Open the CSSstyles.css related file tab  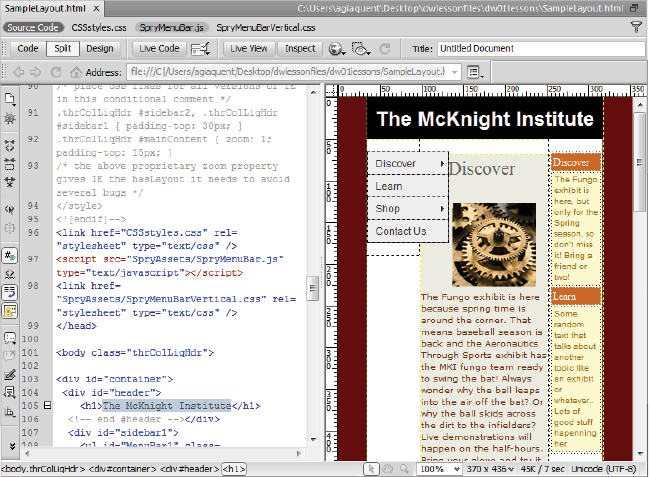pos(99,28)
